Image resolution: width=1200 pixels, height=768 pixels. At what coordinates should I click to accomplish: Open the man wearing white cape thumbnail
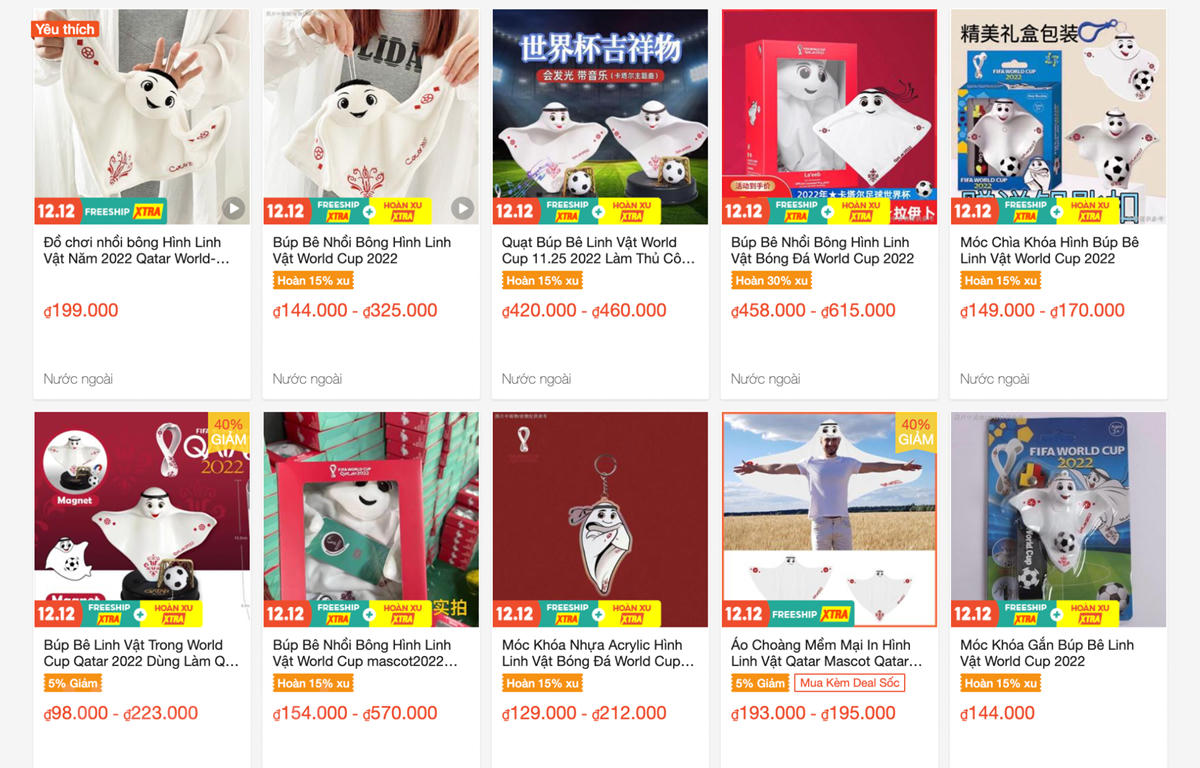click(x=829, y=520)
